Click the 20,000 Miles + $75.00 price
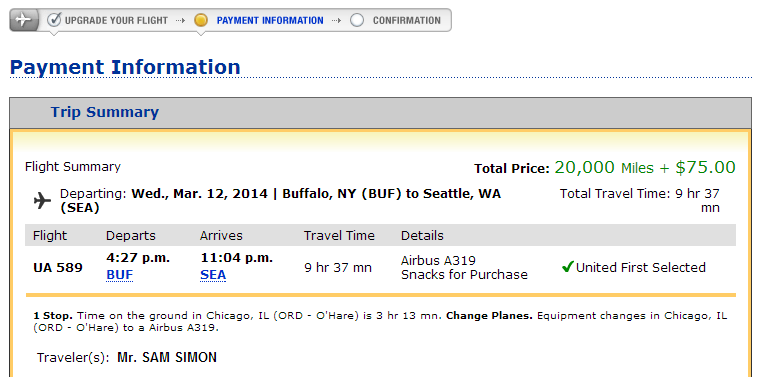 coord(645,168)
